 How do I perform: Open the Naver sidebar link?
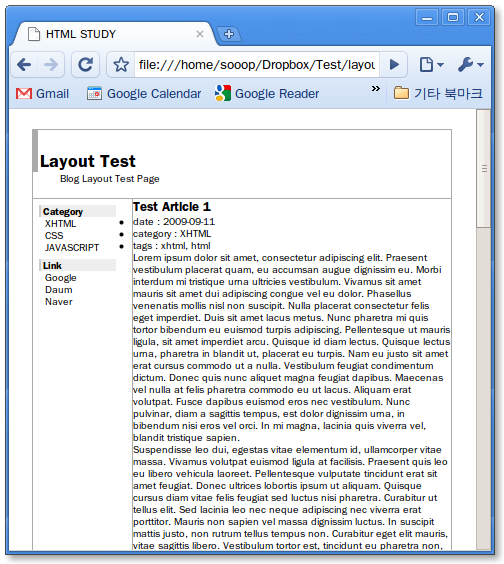[59, 301]
